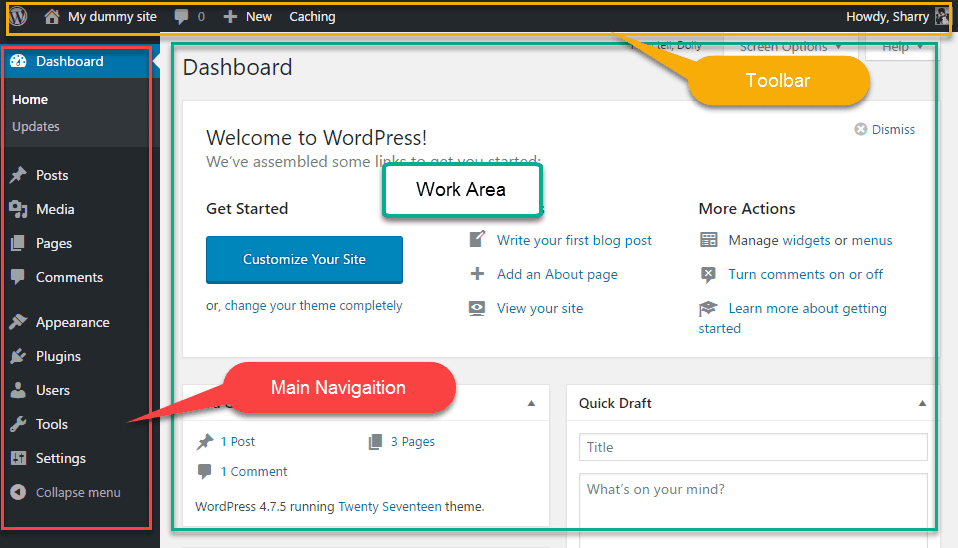Expand the Screen Options dropdown
The height and width of the screenshot is (548, 958).
point(790,47)
